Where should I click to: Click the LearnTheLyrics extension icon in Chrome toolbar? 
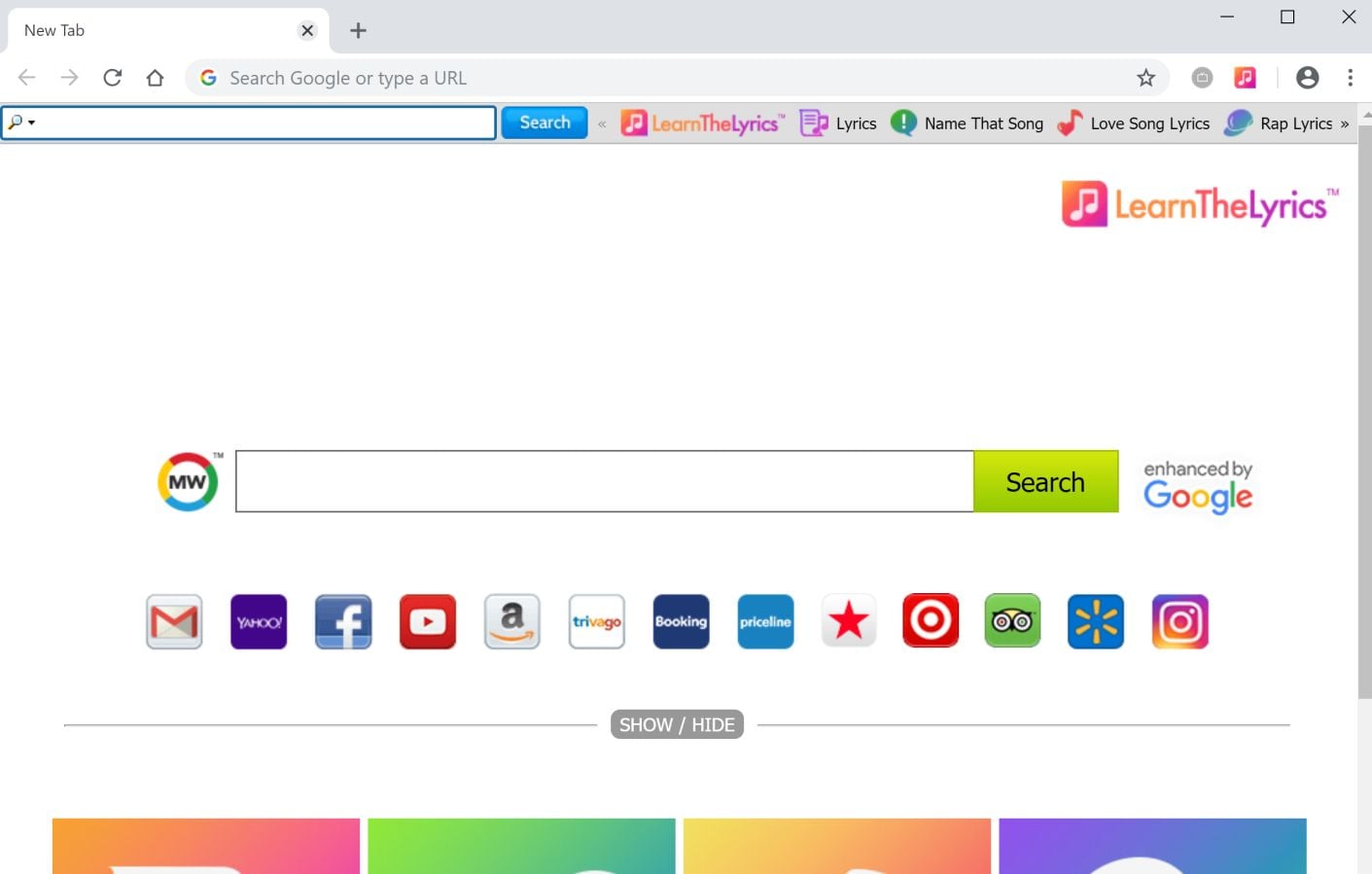(x=1245, y=78)
